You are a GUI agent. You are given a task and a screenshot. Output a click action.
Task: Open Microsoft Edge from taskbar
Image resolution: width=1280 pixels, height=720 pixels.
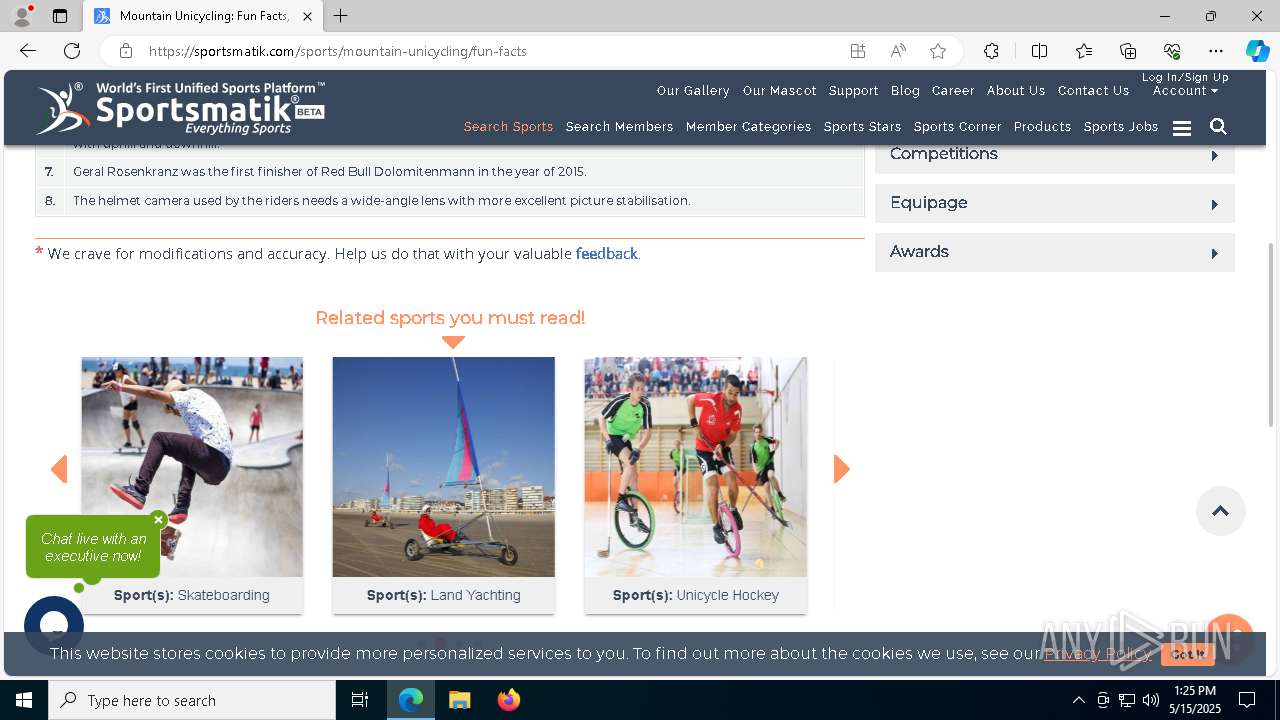click(411, 700)
